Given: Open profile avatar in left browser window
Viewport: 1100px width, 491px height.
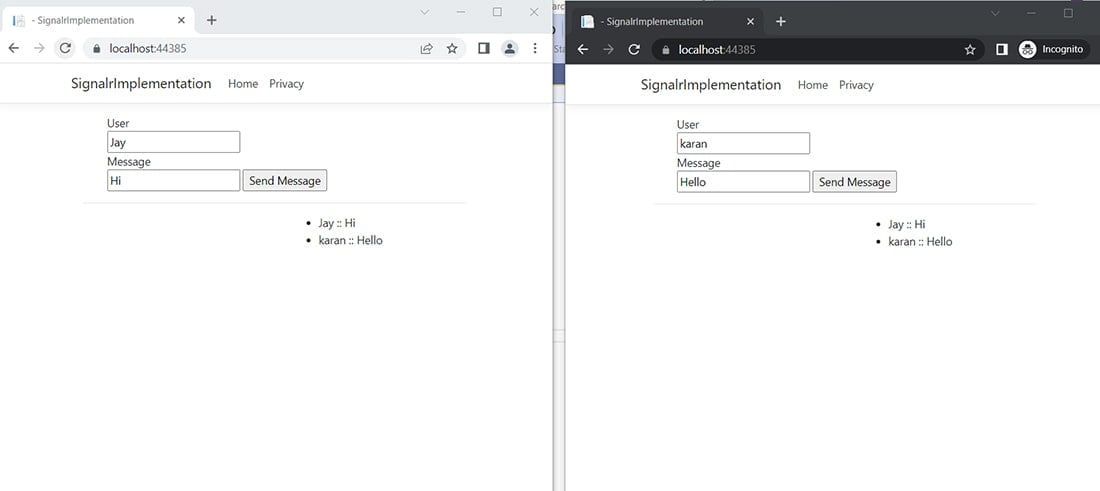Looking at the screenshot, I should (x=509, y=48).
